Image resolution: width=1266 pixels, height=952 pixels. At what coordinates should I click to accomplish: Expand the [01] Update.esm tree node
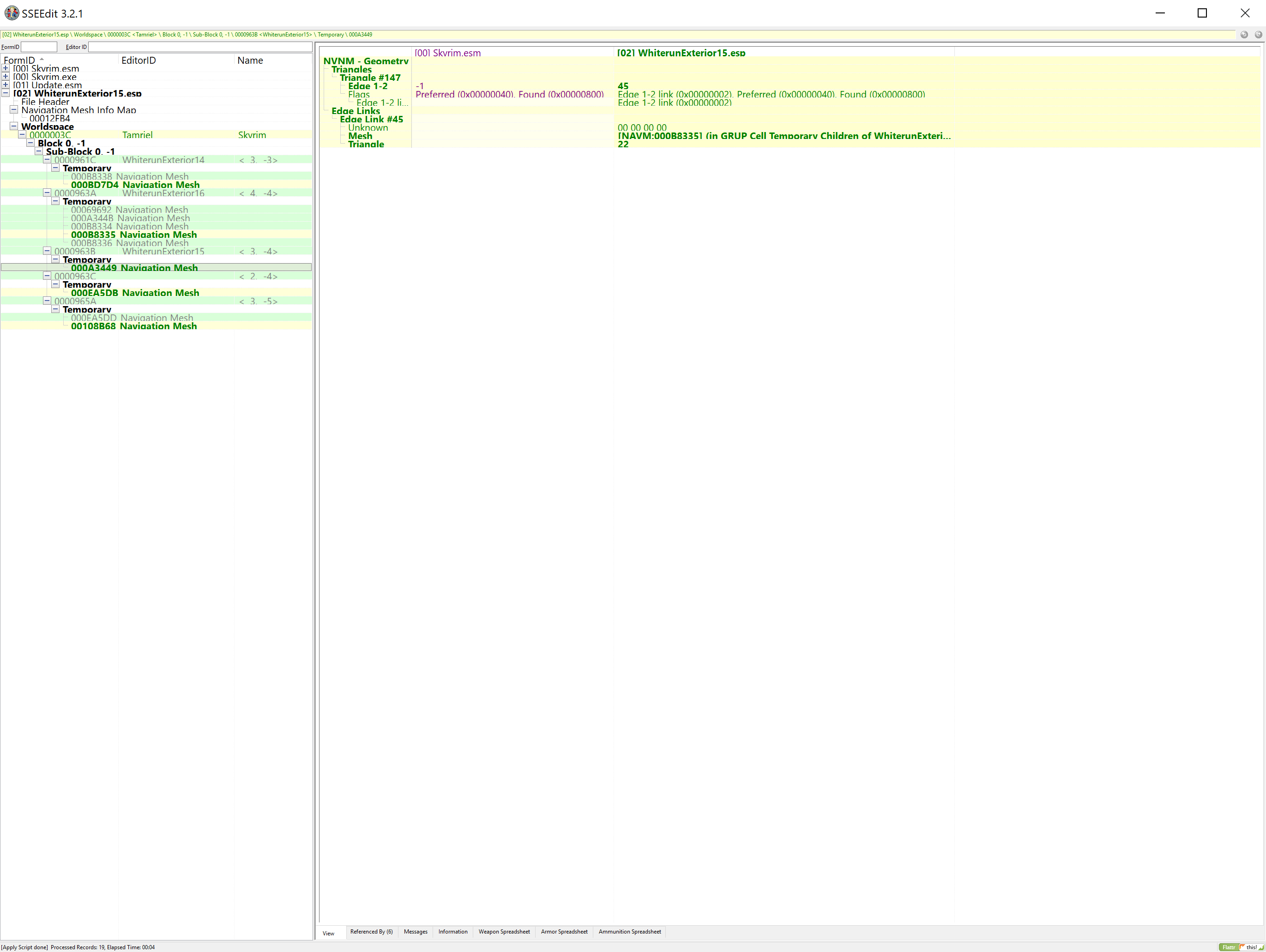click(x=6, y=85)
